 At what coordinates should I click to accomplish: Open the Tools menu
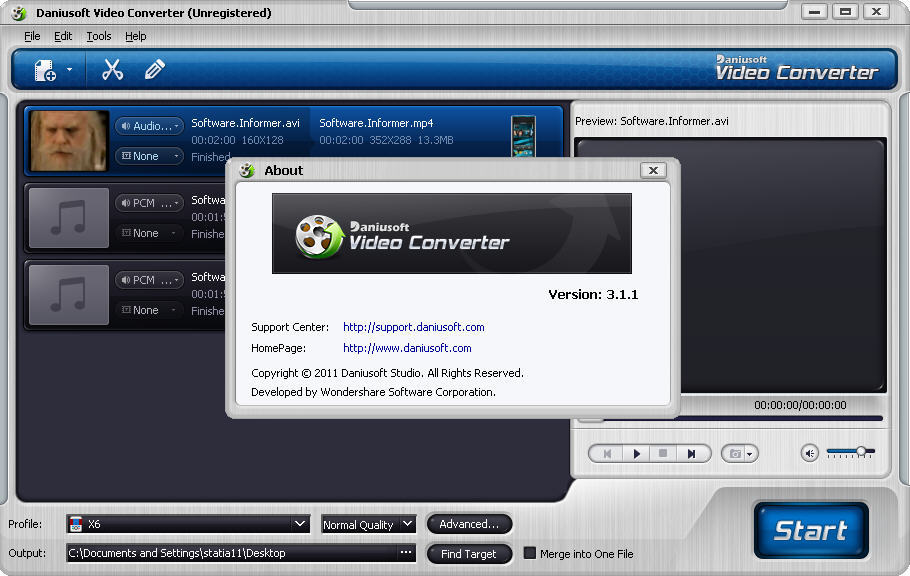click(99, 36)
